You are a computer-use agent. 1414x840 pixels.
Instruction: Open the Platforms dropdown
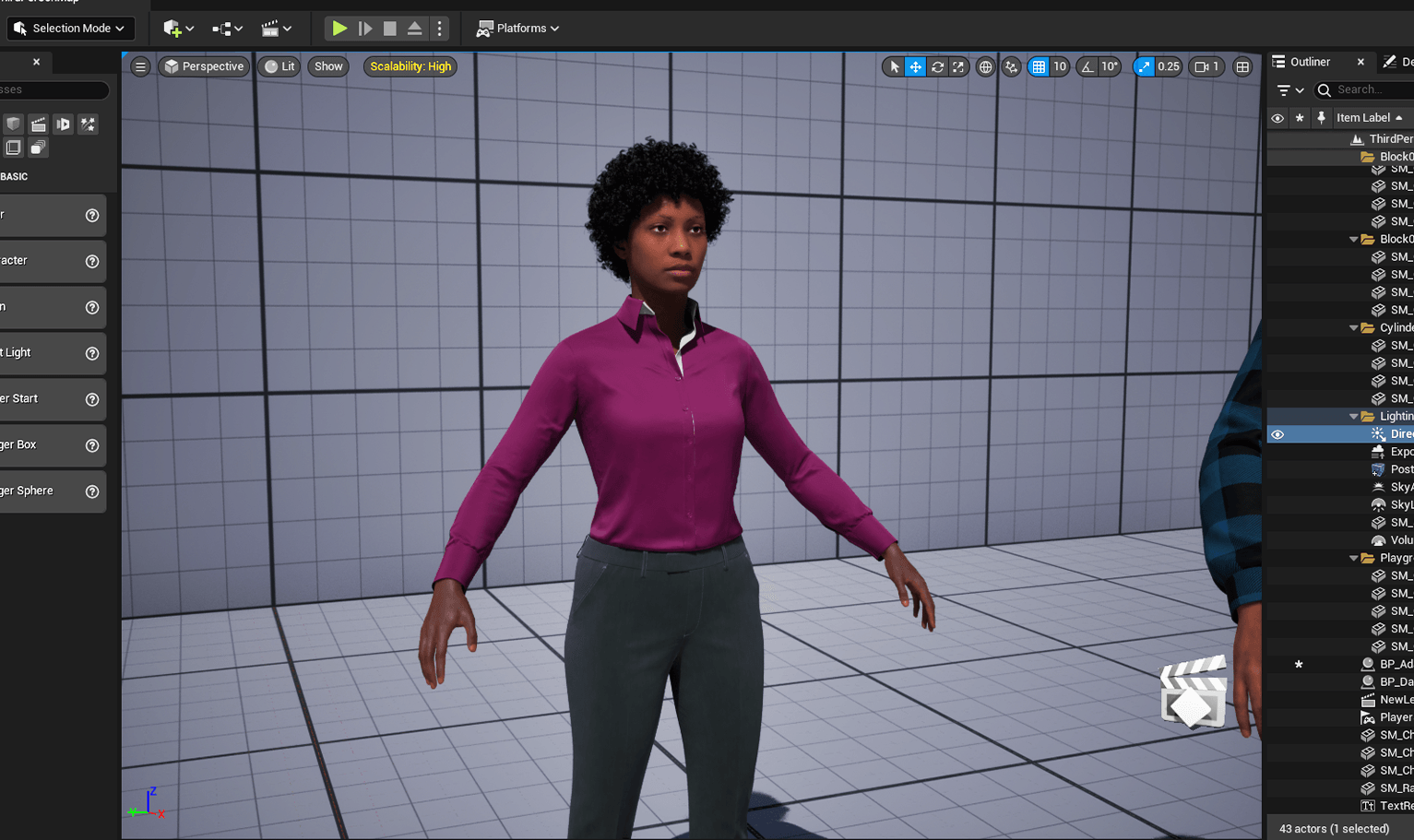click(517, 29)
